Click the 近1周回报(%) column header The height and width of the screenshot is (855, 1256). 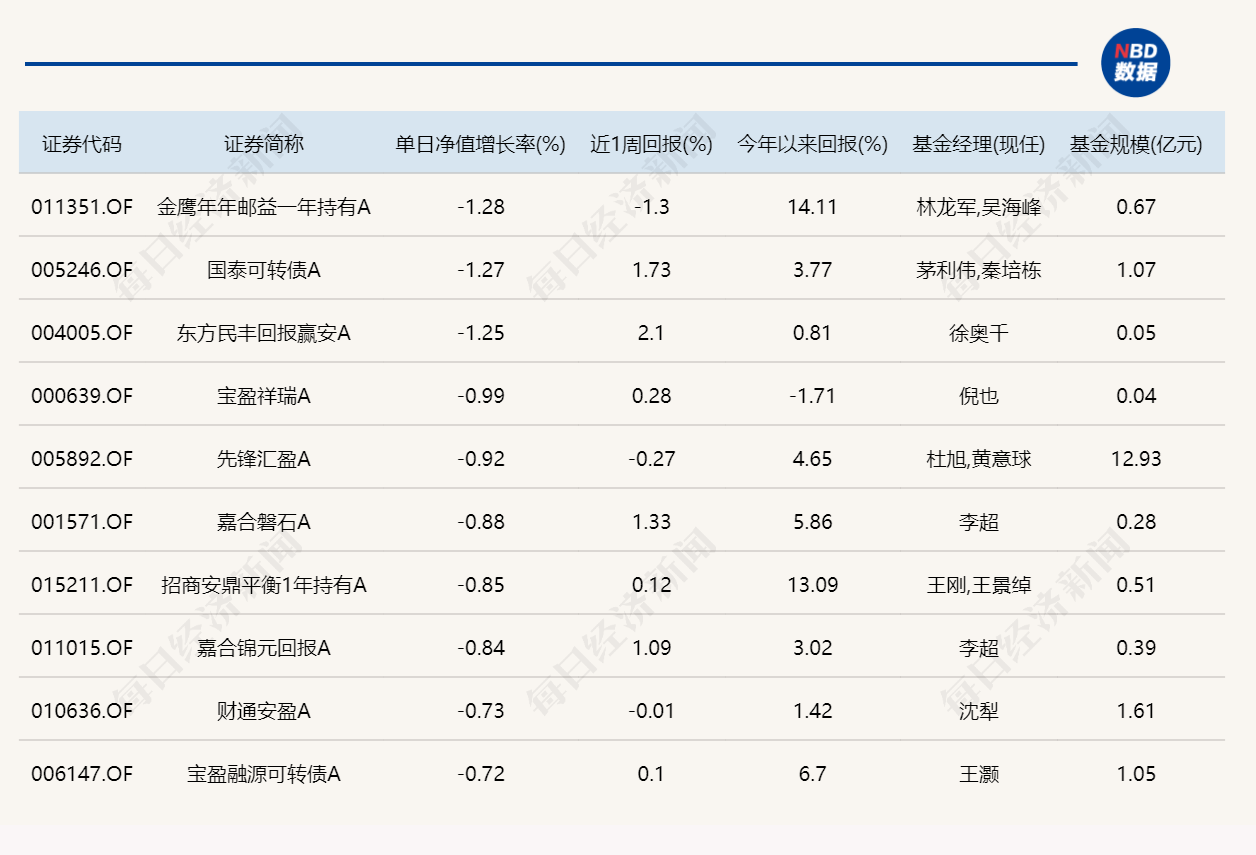[x=651, y=144]
